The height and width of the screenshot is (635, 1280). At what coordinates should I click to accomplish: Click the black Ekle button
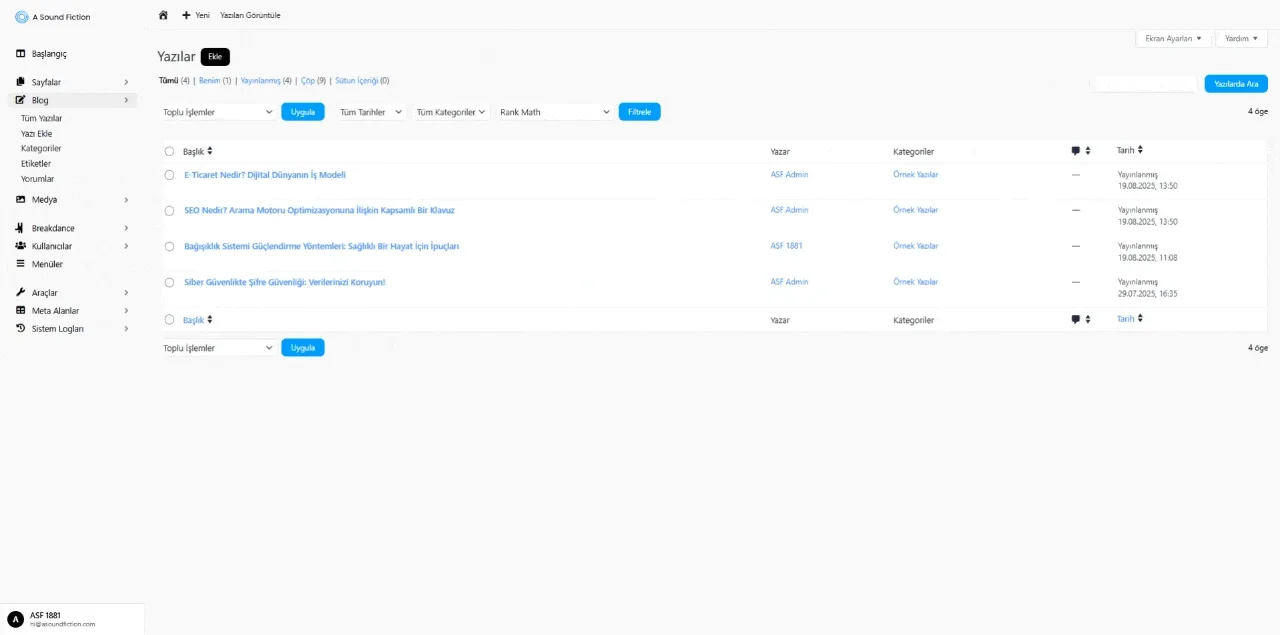click(215, 57)
